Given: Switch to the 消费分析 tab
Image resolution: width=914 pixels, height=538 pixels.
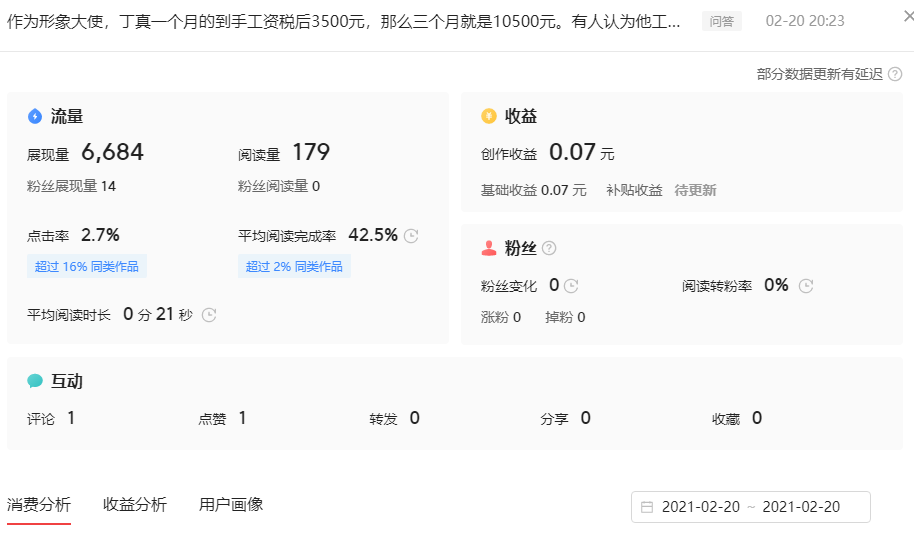Looking at the screenshot, I should click(x=39, y=504).
